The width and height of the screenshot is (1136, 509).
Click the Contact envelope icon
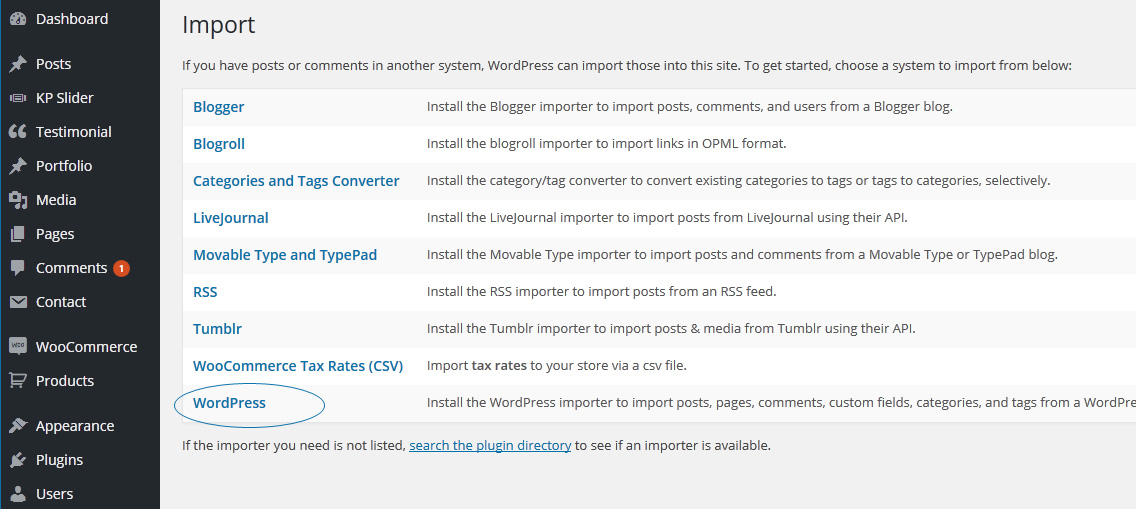coord(17,302)
